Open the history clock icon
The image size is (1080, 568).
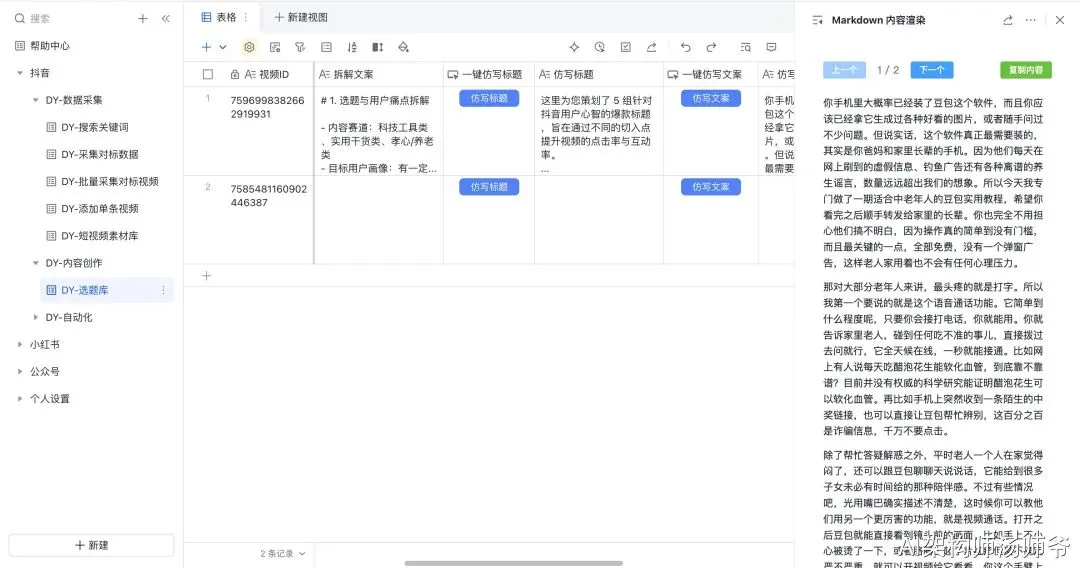click(x=600, y=47)
